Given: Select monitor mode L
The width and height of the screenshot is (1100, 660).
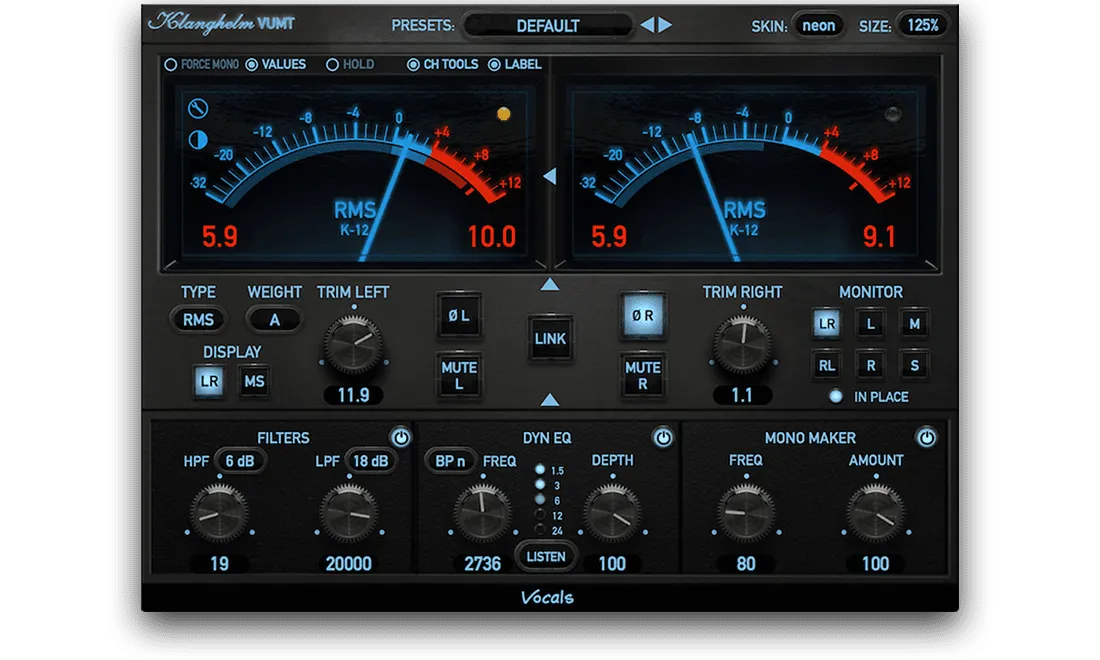Looking at the screenshot, I should [x=871, y=324].
